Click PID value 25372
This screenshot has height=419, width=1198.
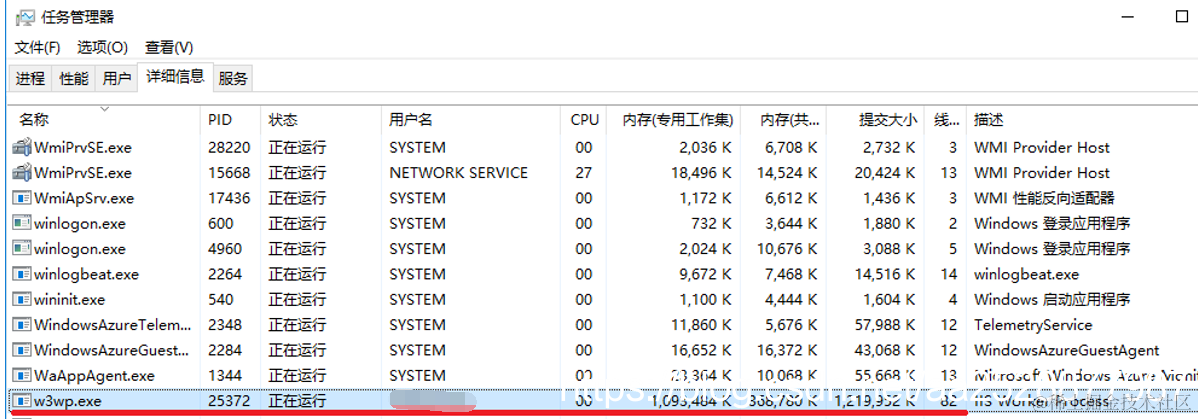(229, 401)
